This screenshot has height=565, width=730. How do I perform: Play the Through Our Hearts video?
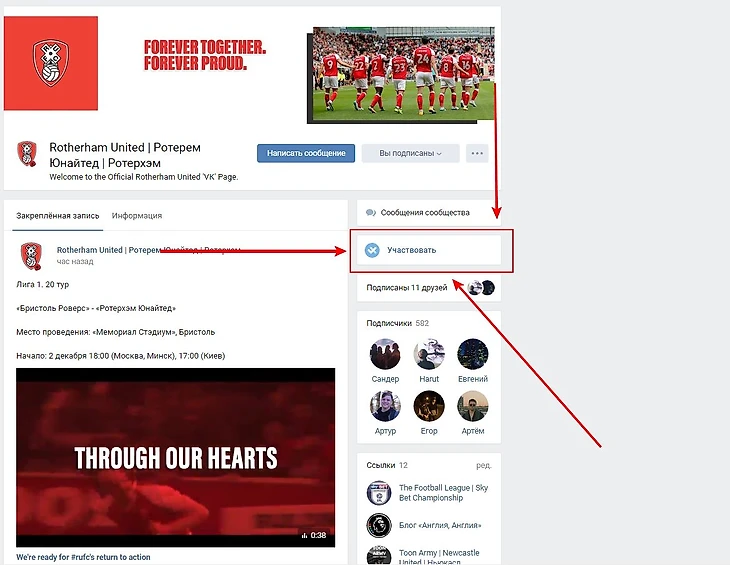176,457
